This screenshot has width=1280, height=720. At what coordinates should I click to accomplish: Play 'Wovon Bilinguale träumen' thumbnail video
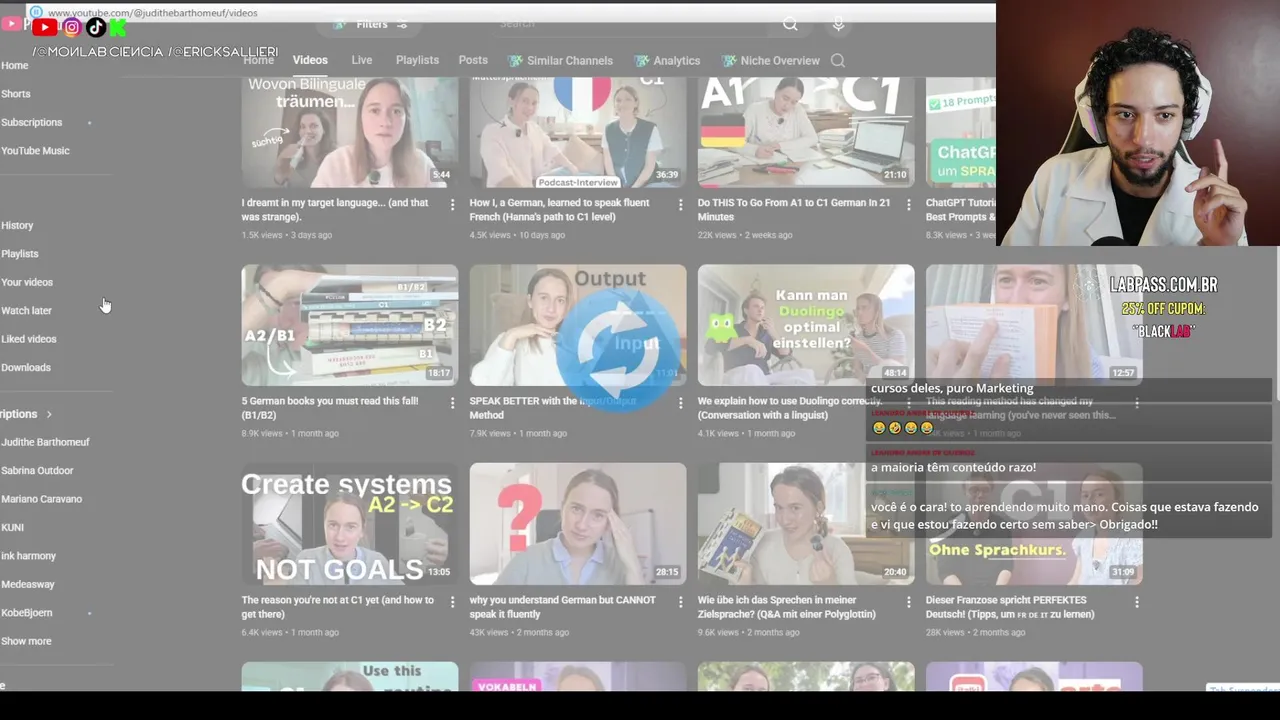pyautogui.click(x=350, y=132)
